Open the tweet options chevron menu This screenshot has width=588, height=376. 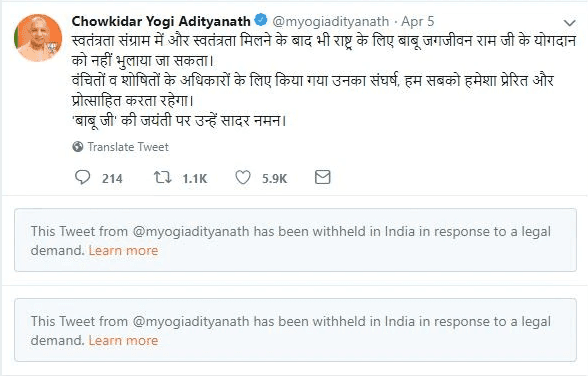[569, 23]
